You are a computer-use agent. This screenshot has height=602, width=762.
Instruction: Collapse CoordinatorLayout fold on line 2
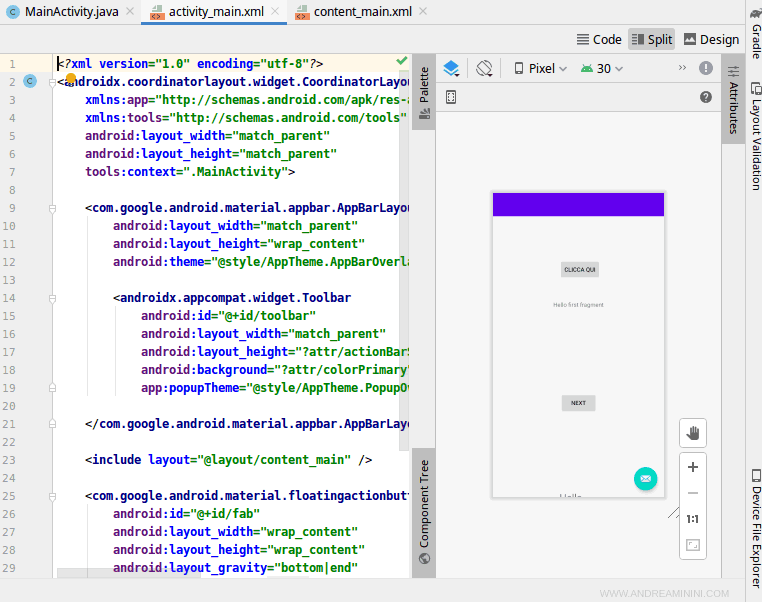tap(52, 83)
